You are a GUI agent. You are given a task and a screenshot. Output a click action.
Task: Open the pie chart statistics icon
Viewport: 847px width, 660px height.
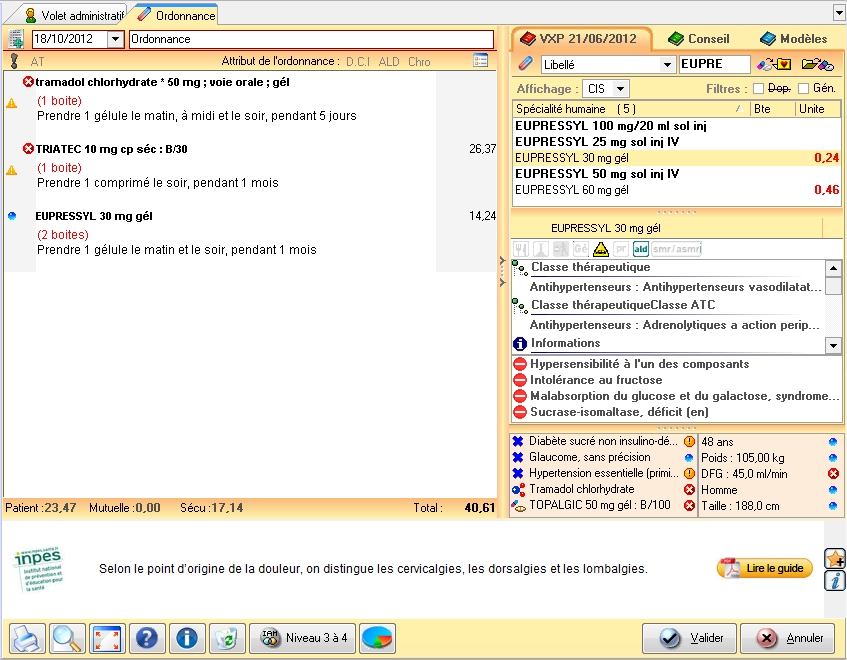[x=377, y=638]
